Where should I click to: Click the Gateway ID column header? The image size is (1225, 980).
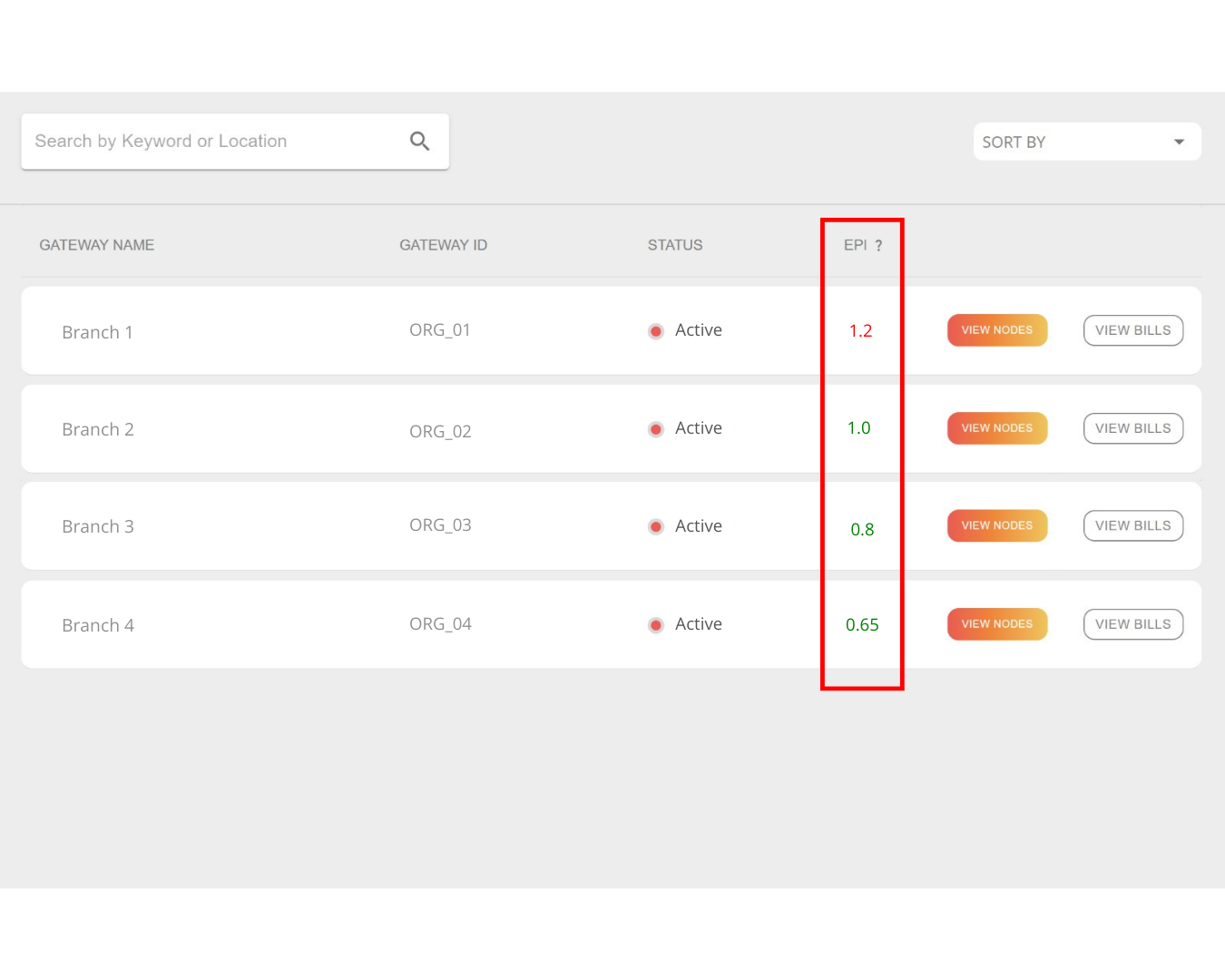pyautogui.click(x=443, y=245)
